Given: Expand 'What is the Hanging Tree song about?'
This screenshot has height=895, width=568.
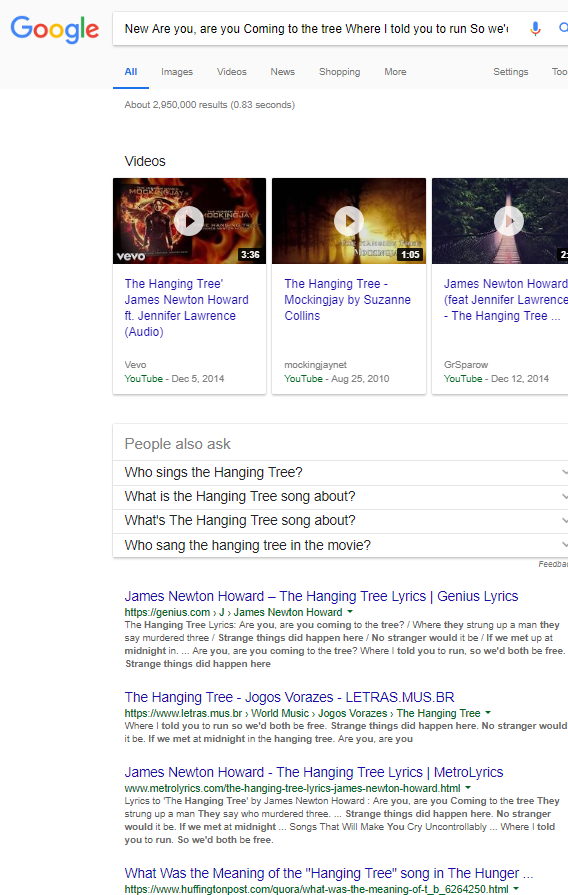Looking at the screenshot, I should (340, 497).
